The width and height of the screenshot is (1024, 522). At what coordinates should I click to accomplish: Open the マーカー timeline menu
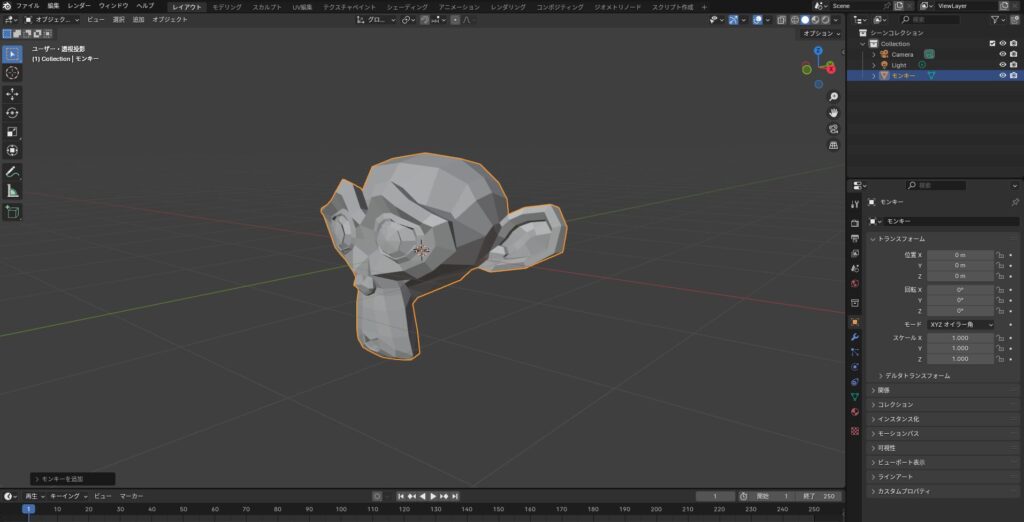click(131, 497)
